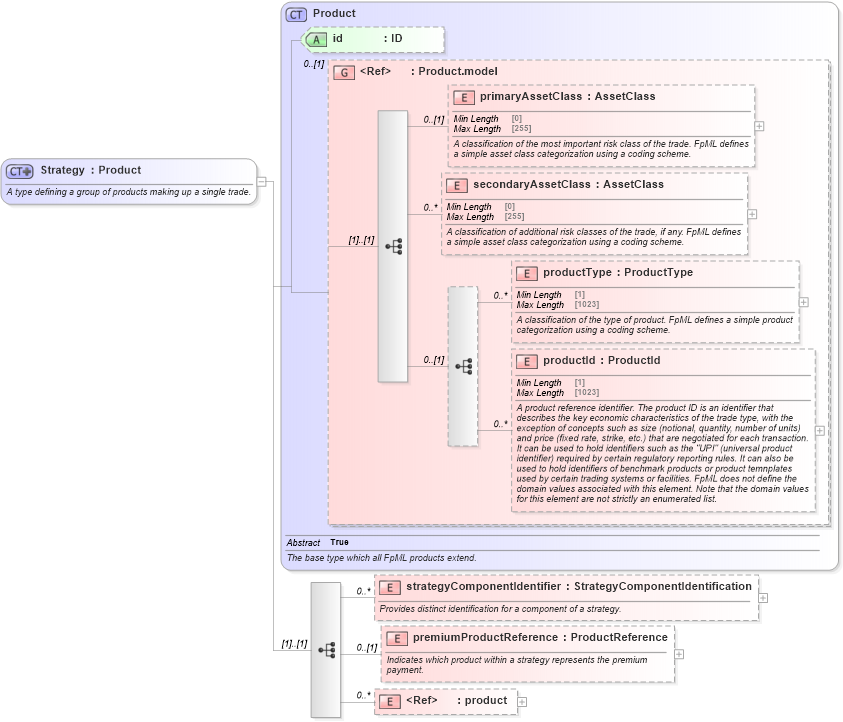The height and width of the screenshot is (722, 843).
Task: Collapse Strategy using the minus box
Action: click(x=259, y=181)
